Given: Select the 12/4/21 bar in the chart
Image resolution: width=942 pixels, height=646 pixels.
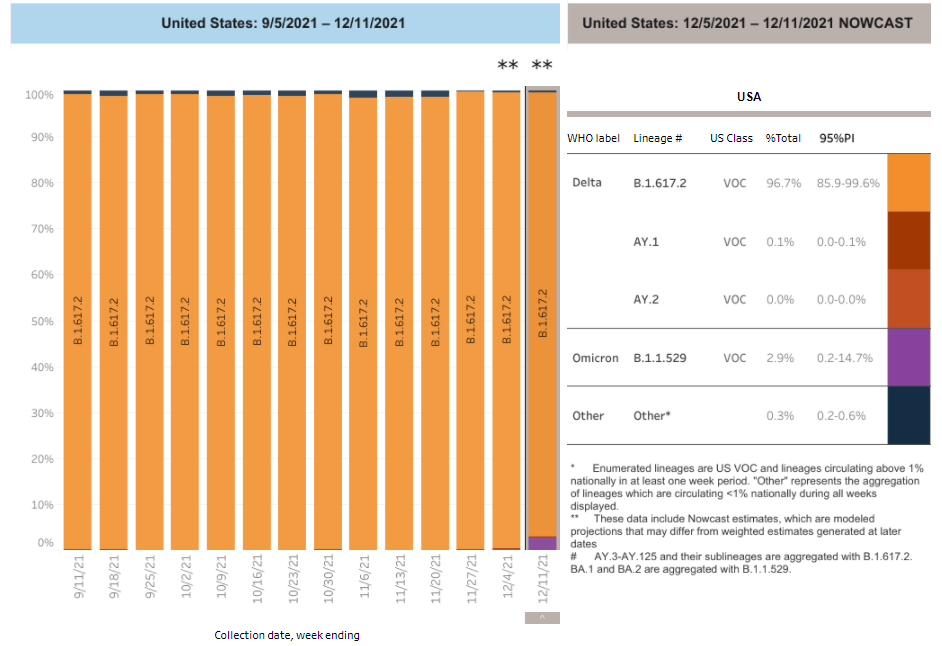Looking at the screenshot, I should point(506,320).
